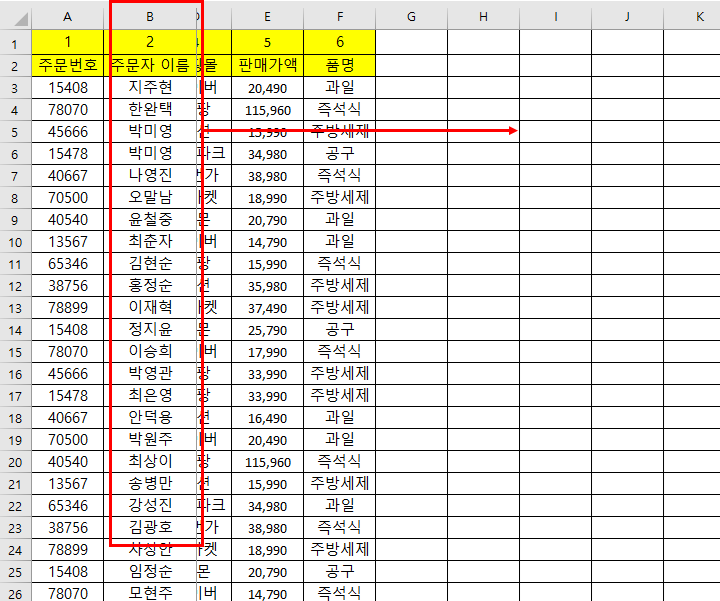Click the 품명 header cell

tap(339, 65)
